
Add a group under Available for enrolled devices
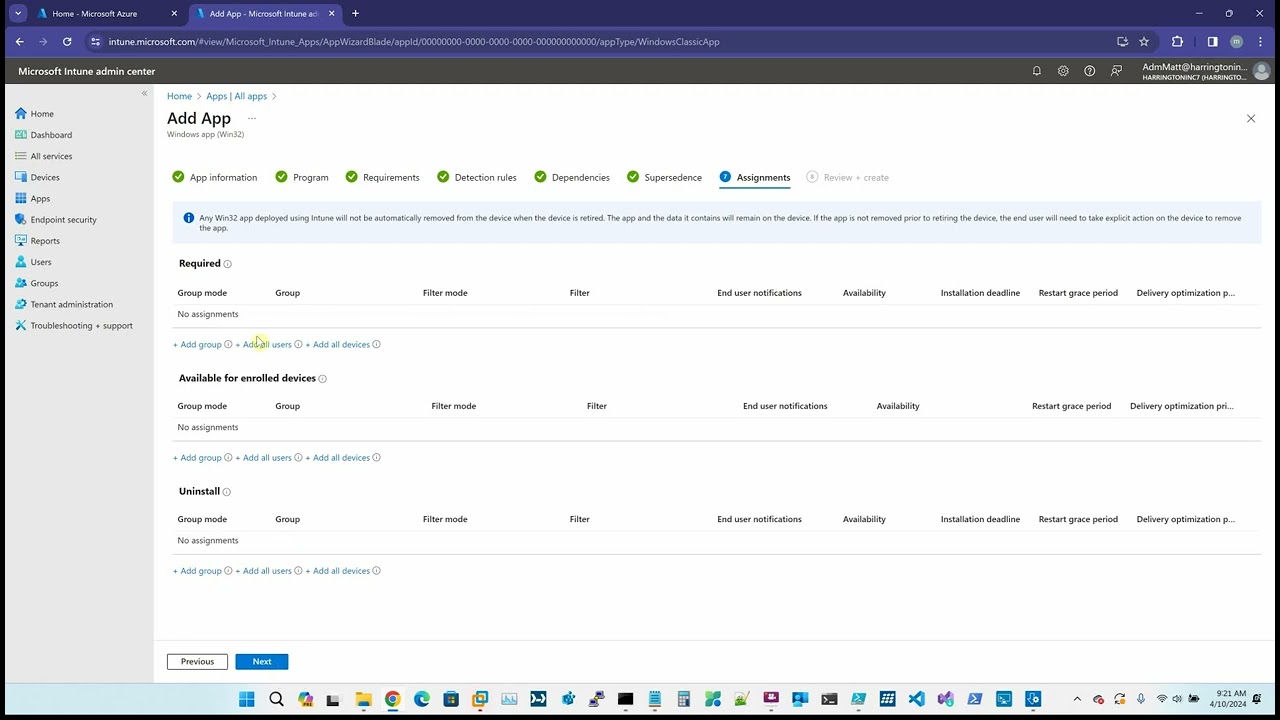pyautogui.click(x=198, y=458)
